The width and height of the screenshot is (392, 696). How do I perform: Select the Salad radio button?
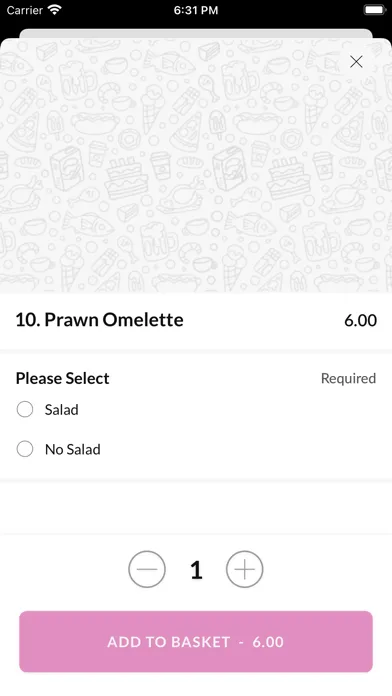pos(25,409)
